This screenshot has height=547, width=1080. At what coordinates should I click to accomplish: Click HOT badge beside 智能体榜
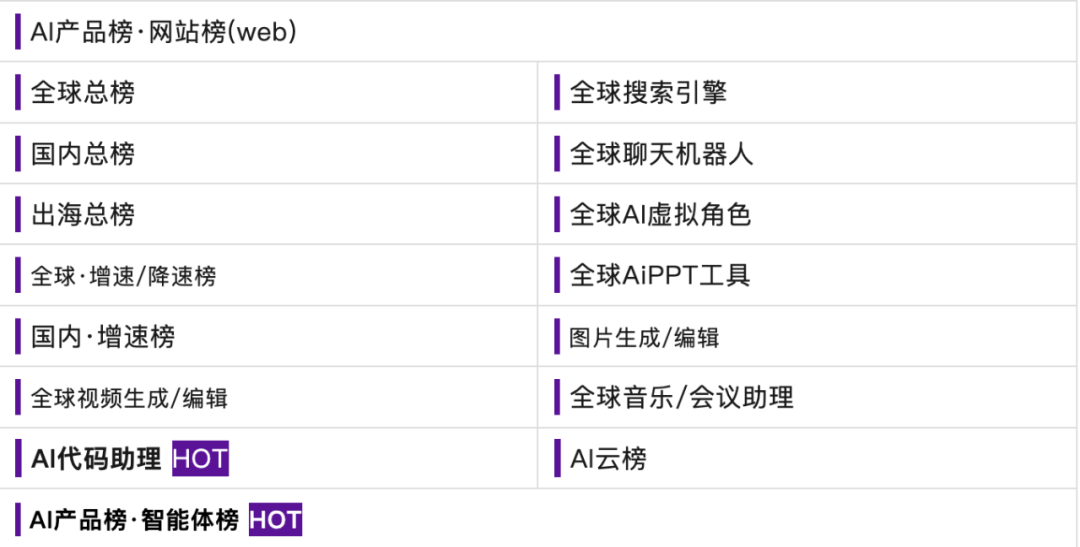pyautogui.click(x=276, y=519)
